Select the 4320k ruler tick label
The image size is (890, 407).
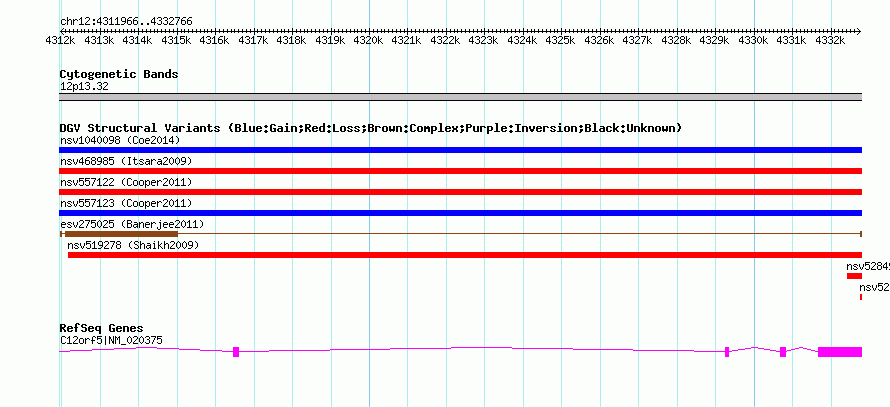tap(367, 41)
